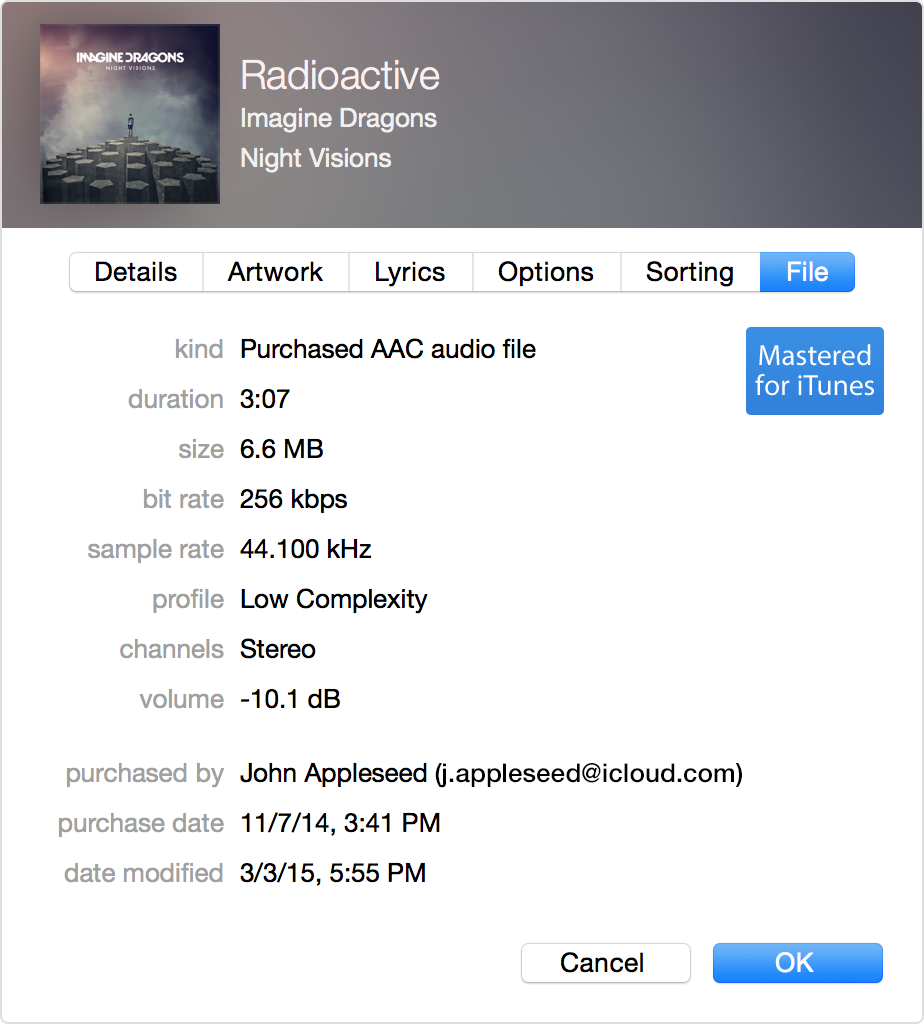The width and height of the screenshot is (924, 1024).
Task: Click the volume value -10.1 dB
Action: tap(290, 699)
